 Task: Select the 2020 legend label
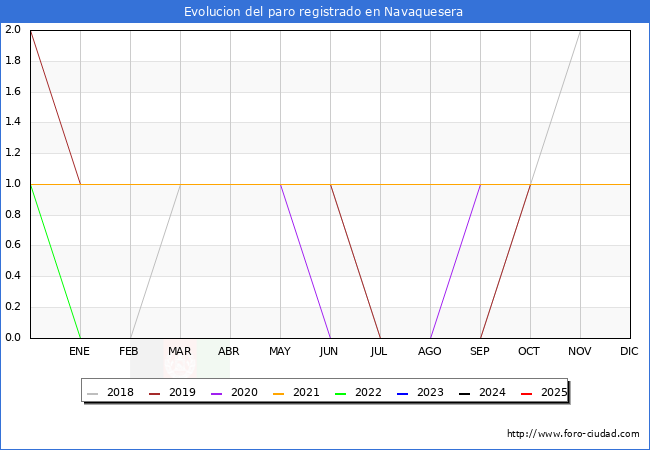tap(244, 392)
